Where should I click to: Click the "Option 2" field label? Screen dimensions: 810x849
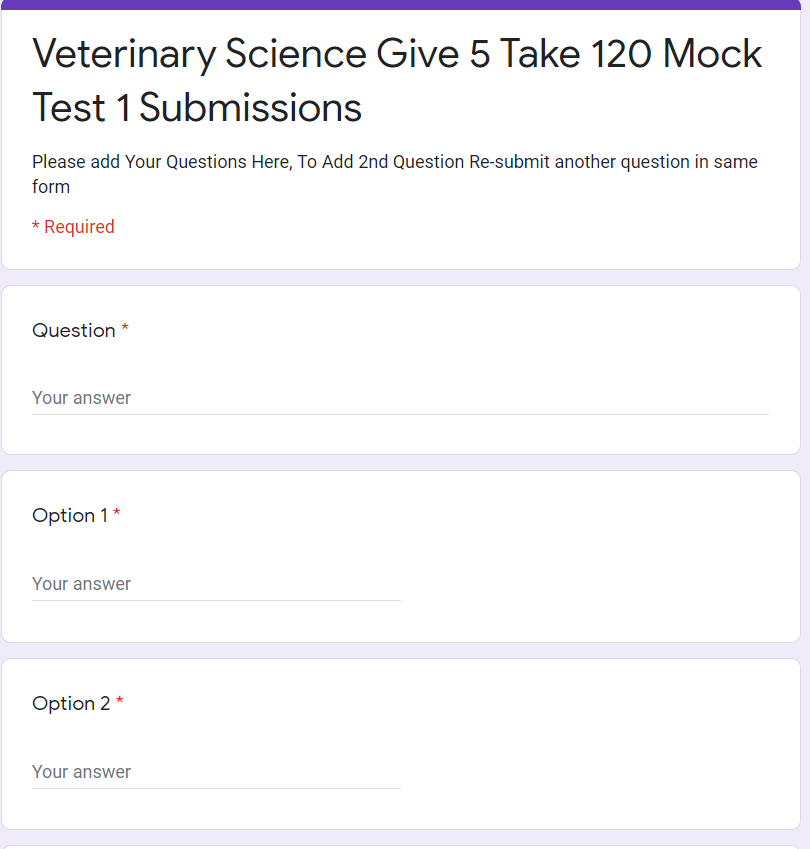point(71,704)
